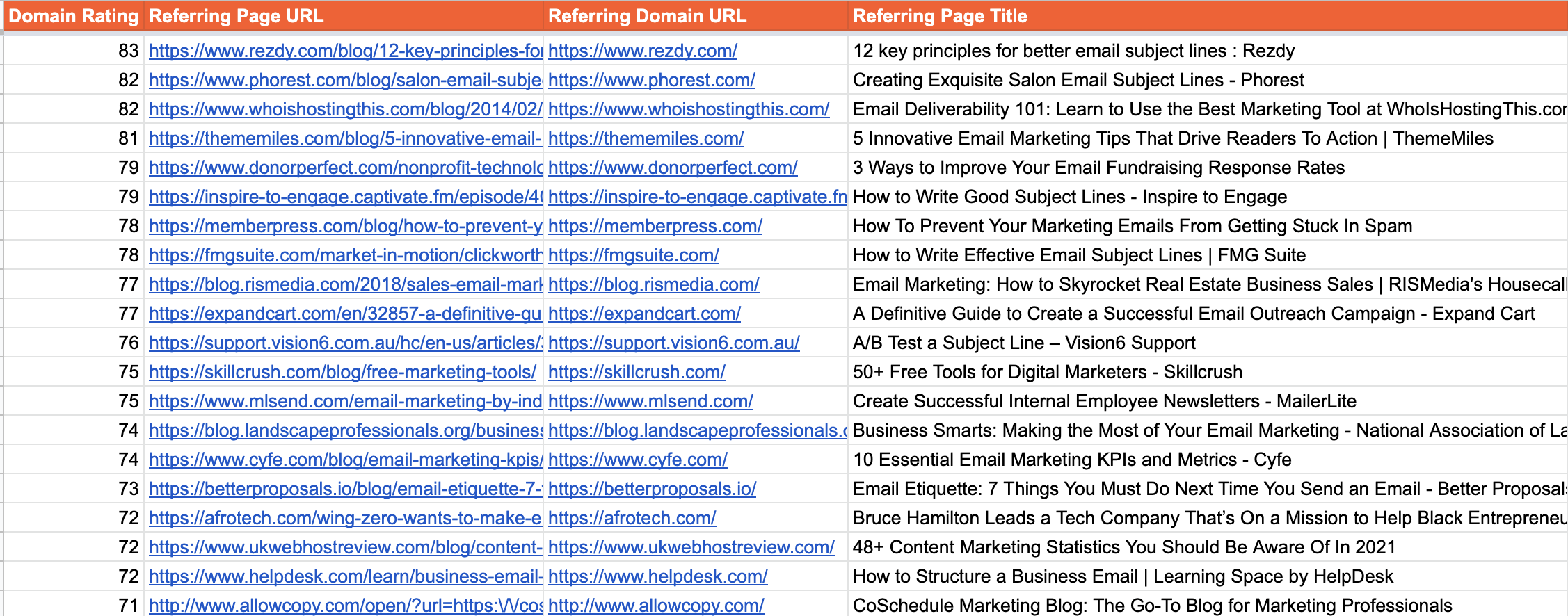Viewport: 1568px width, 616px height.
Task: Open the https://skillcrush.com/ domain link
Action: tap(637, 372)
